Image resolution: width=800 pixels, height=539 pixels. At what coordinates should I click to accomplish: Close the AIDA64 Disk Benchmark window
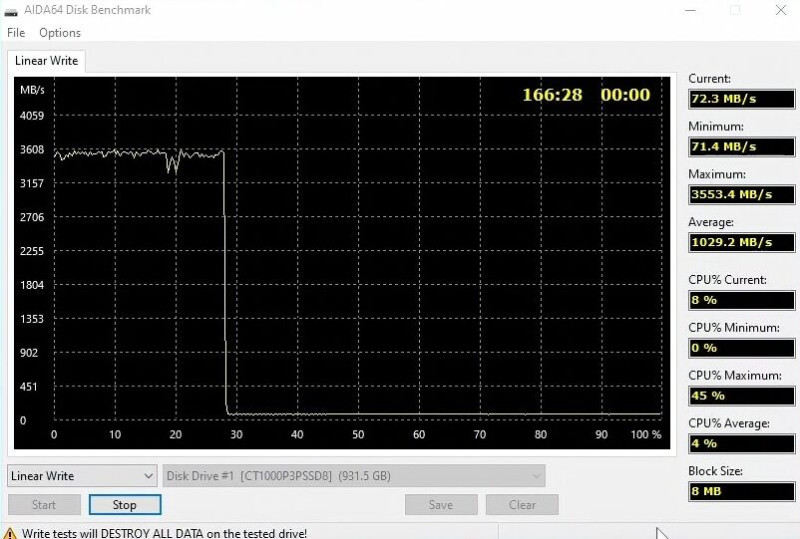pyautogui.click(x=781, y=10)
